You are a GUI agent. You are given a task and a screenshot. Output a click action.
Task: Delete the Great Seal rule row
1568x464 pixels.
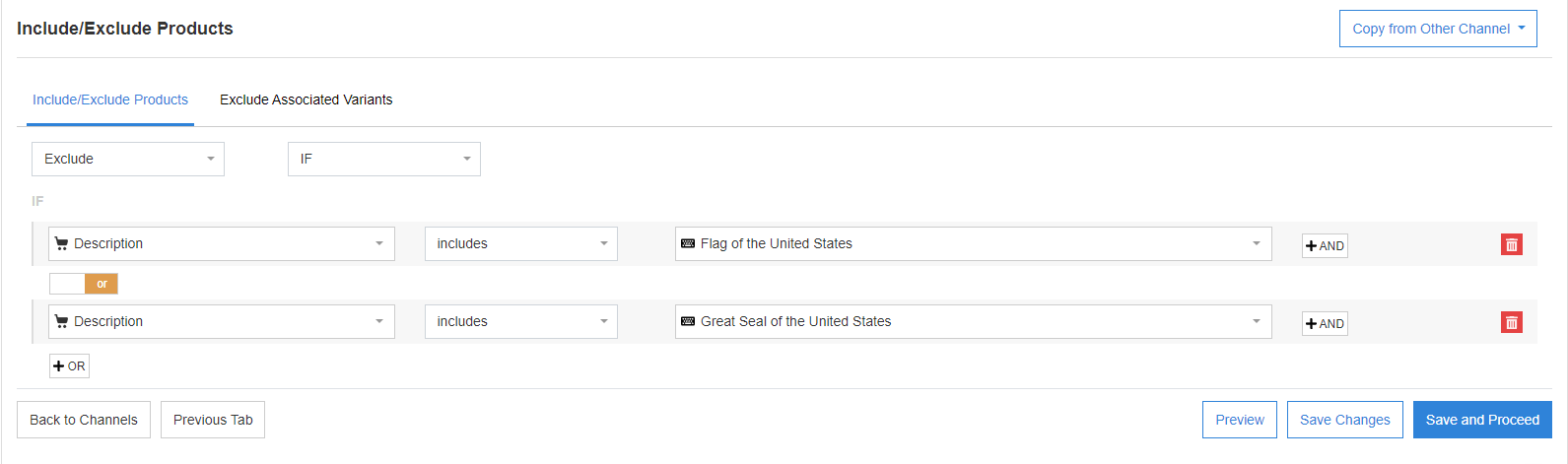point(1511,322)
